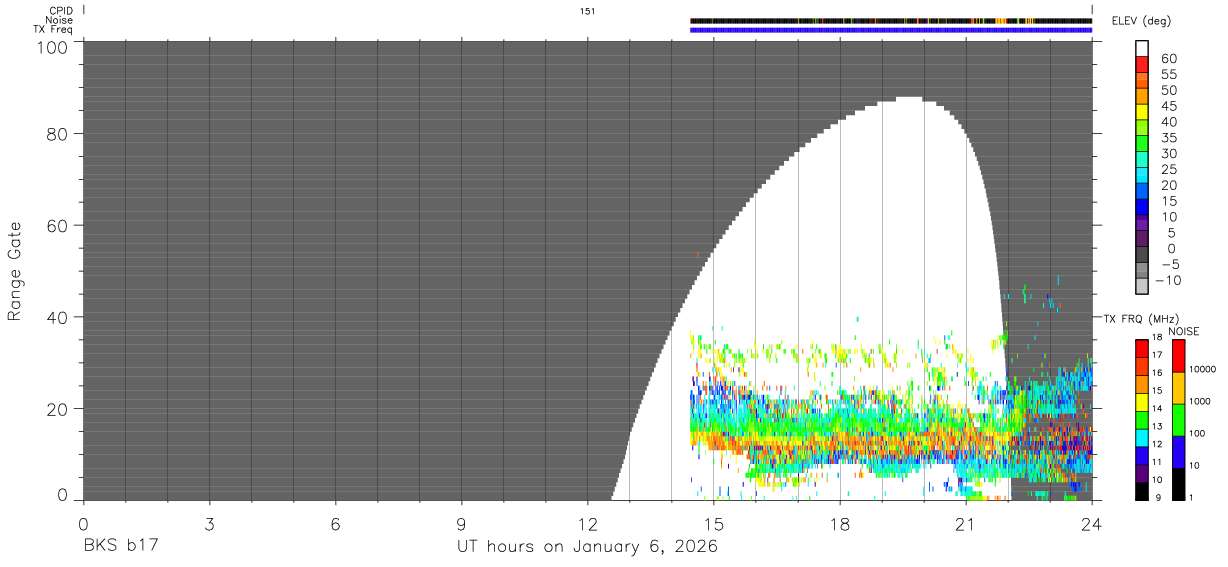Click the 9 tick label on UT hours axis
The height and width of the screenshot is (567, 1228).
point(461,524)
